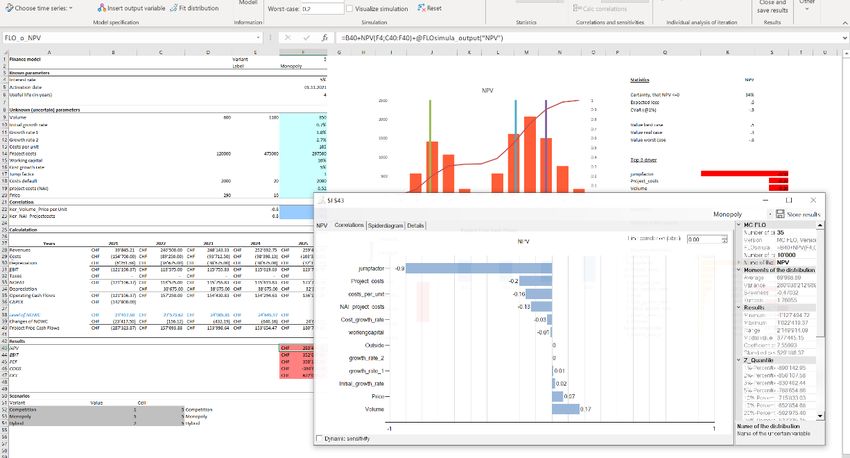Click the Jump factor parameter label

pyautogui.click(x=21, y=174)
